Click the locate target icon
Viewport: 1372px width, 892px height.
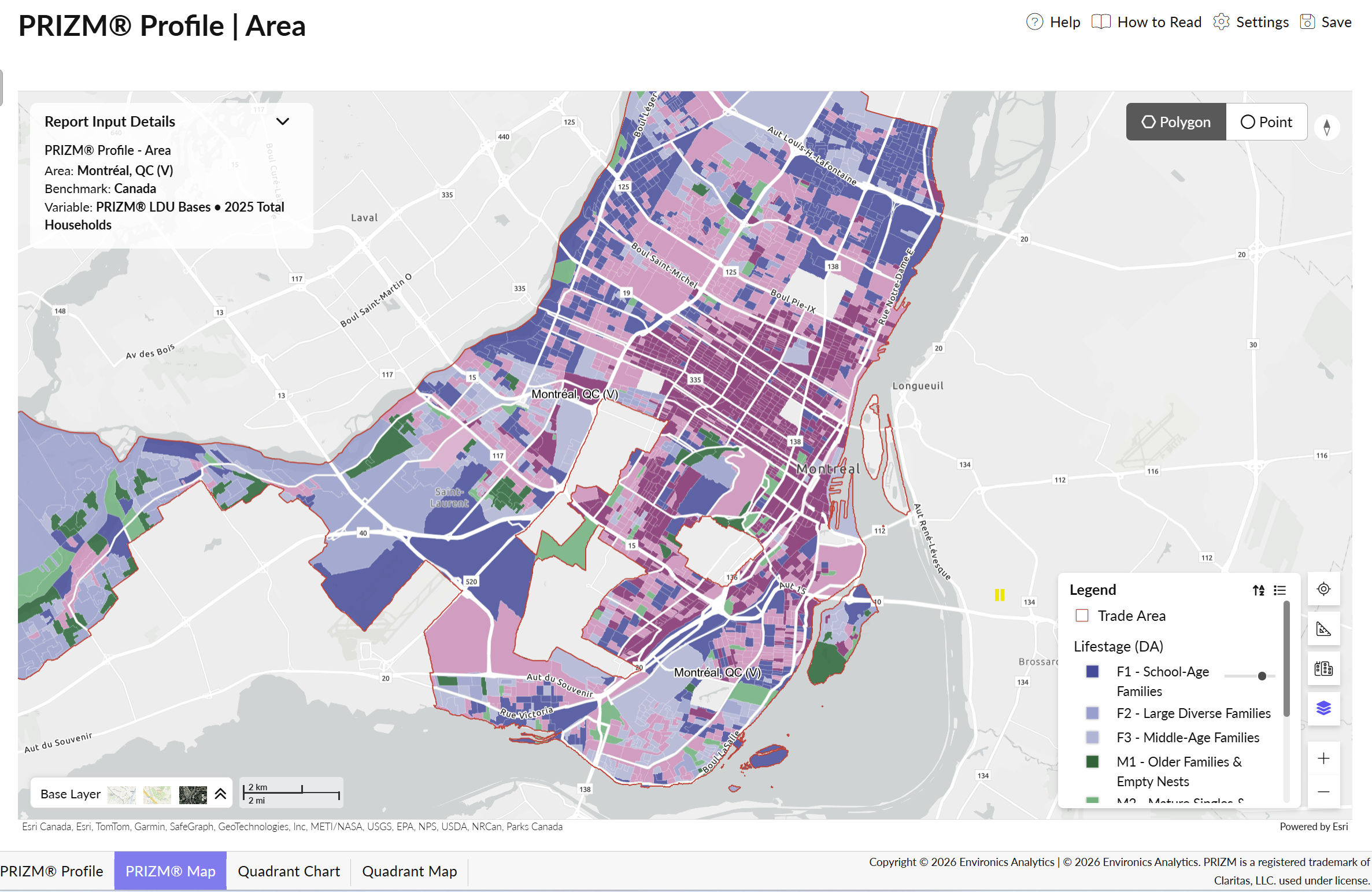click(x=1323, y=589)
